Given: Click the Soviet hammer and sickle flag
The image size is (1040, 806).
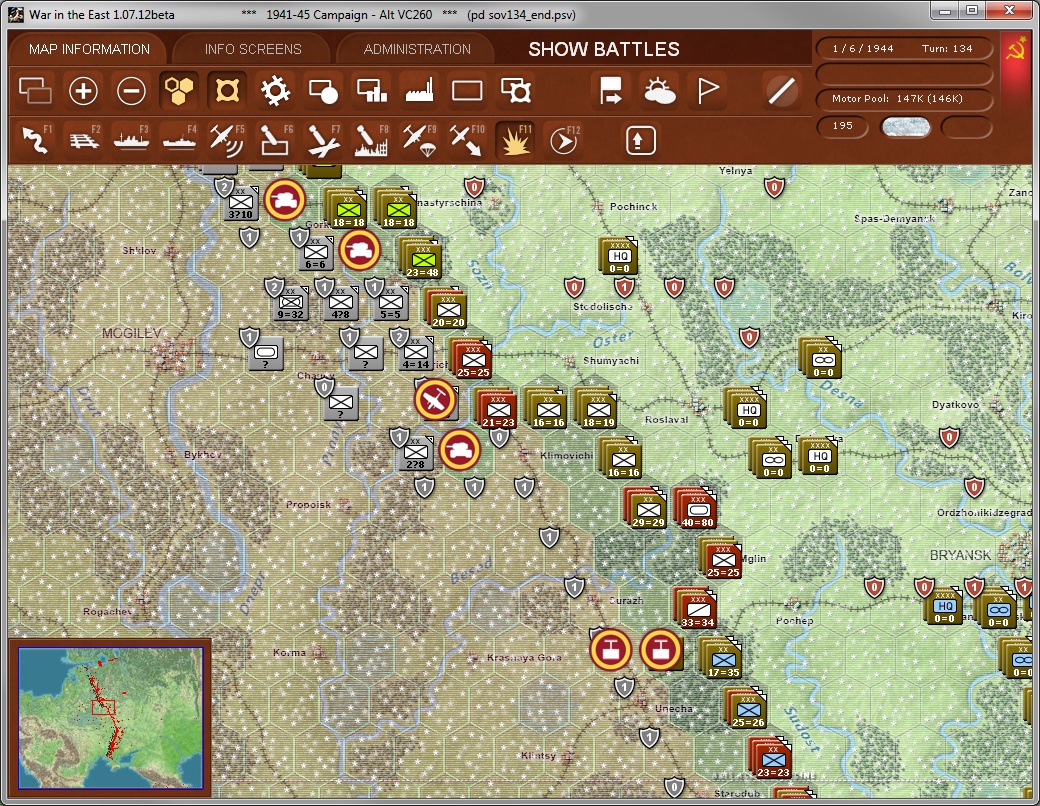Looking at the screenshot, I should click(x=1018, y=48).
